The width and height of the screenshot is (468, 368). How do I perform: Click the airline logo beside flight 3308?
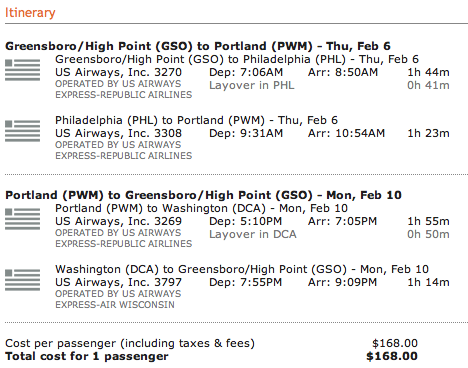22,131
